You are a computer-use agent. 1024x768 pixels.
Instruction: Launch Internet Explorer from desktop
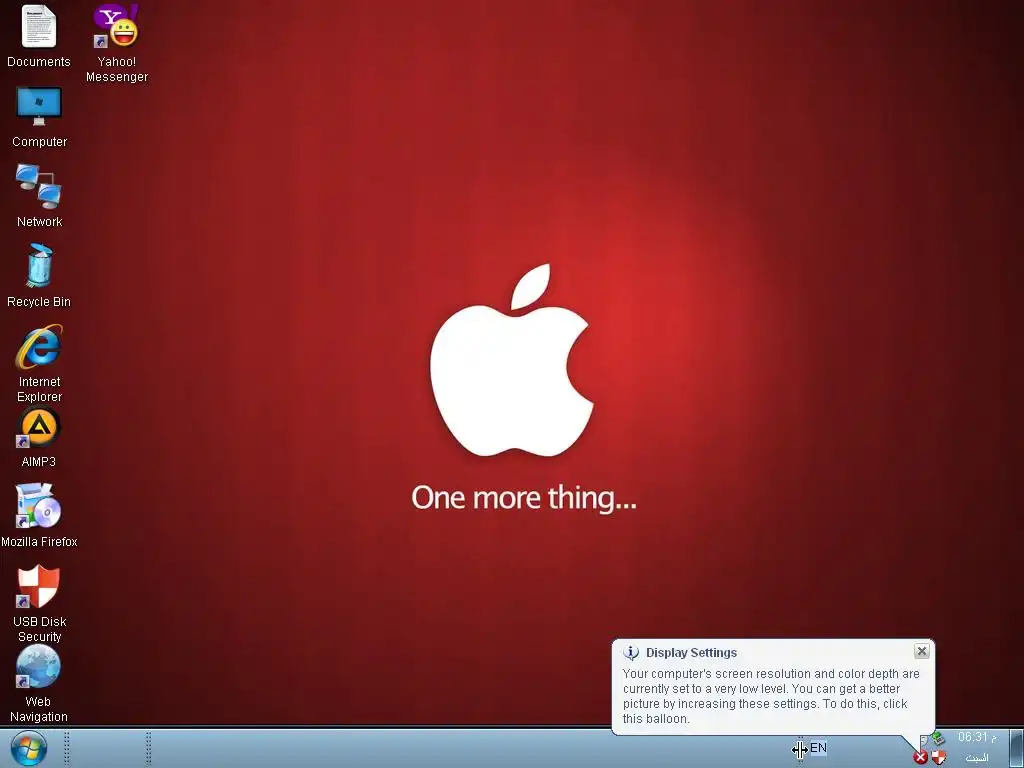[39, 363]
